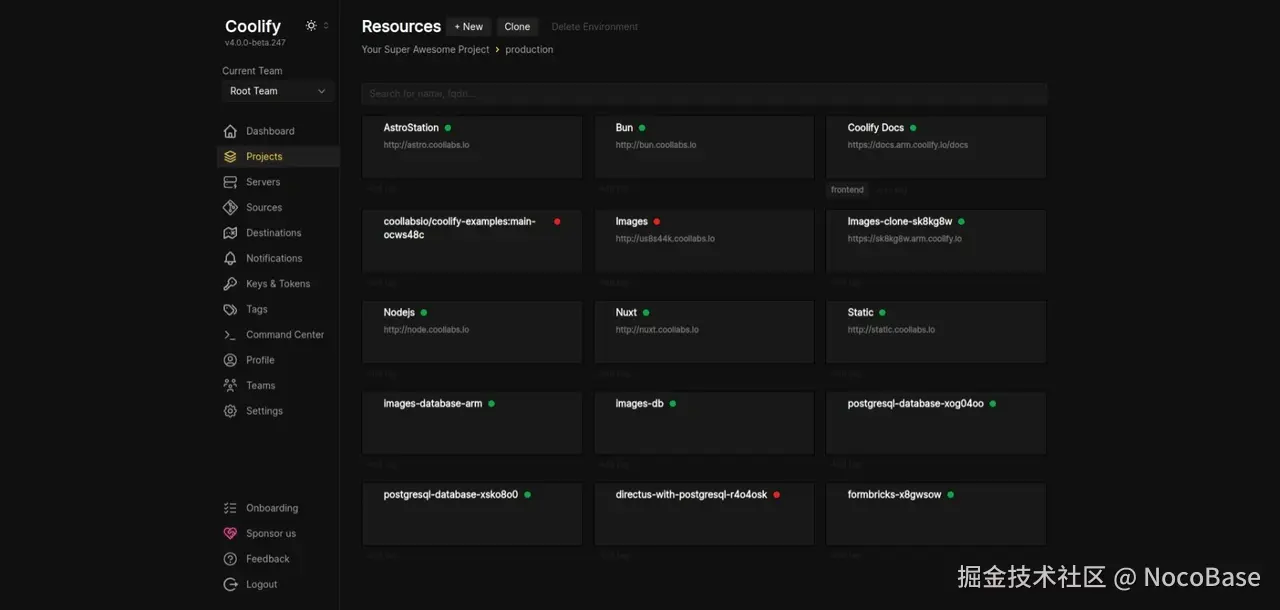Click the Tags icon in sidebar
The image size is (1280, 610).
pos(230,309)
